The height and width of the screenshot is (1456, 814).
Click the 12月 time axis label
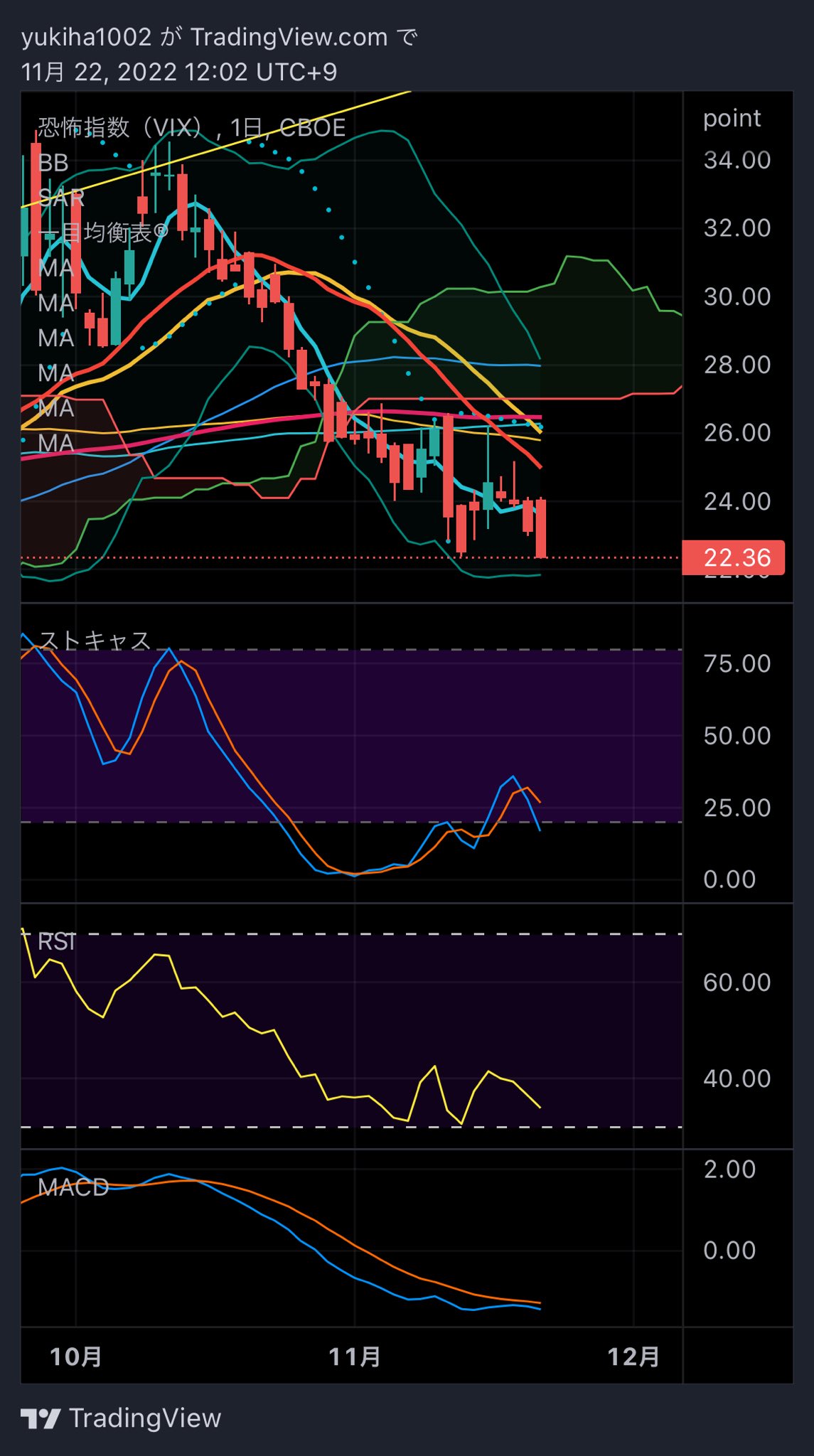pos(633,1356)
